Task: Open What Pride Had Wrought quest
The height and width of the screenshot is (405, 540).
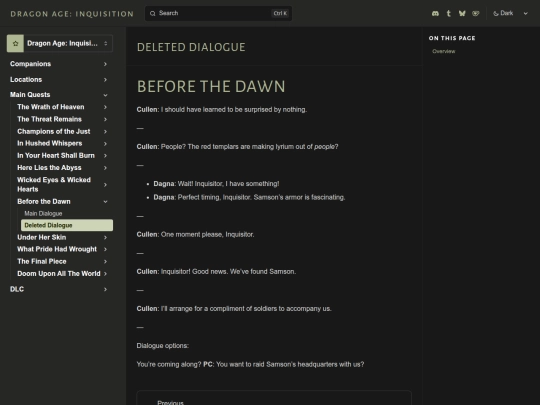Action: (57, 249)
